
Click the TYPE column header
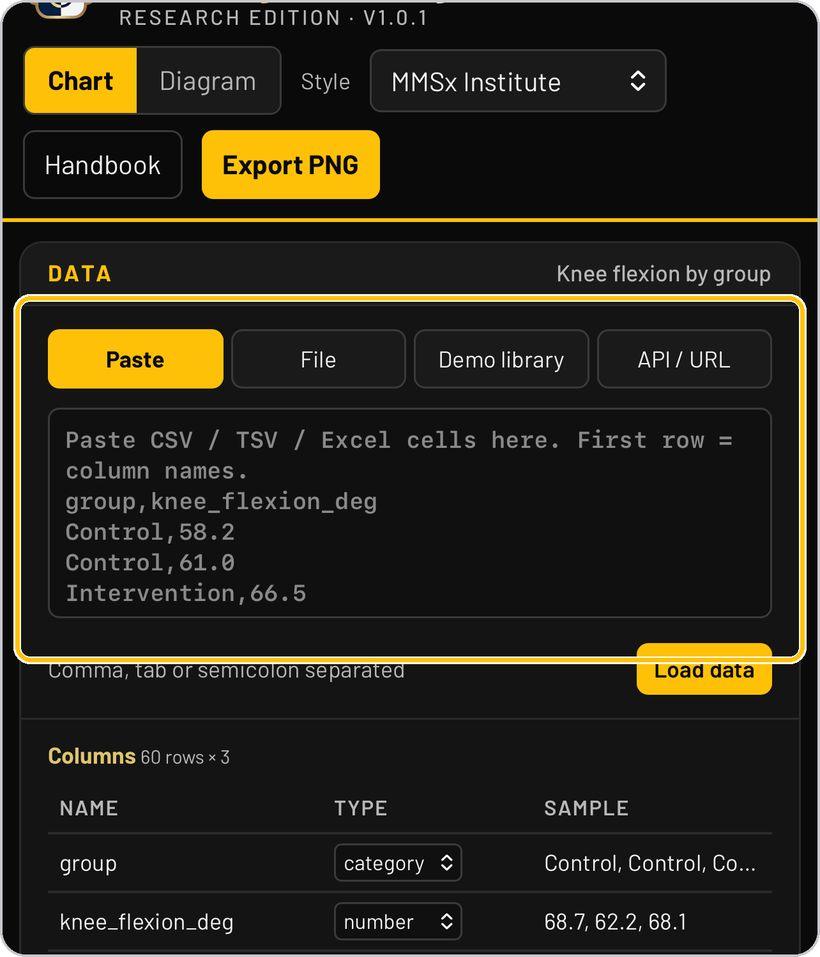361,808
